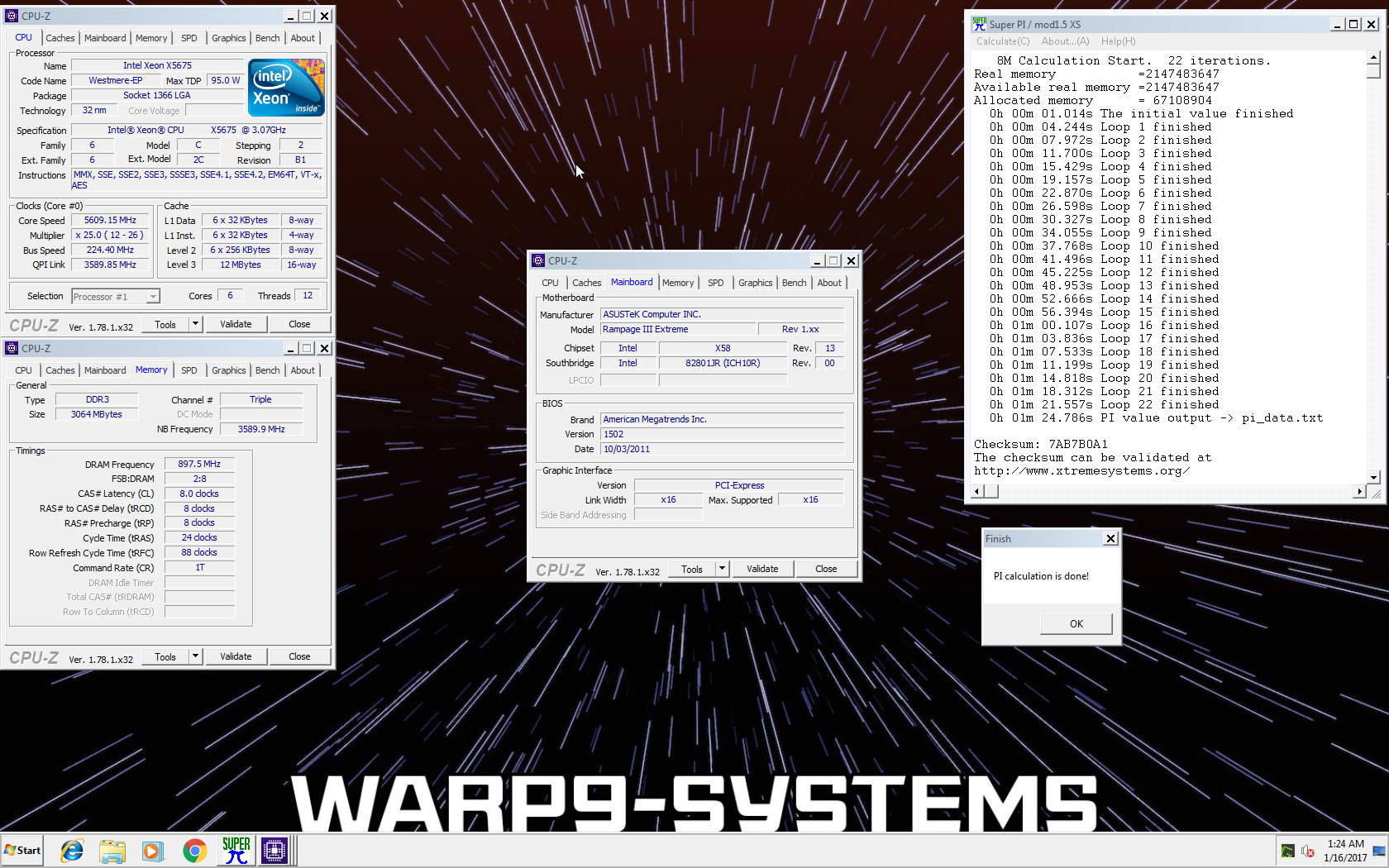Switch to Super PI taskbar icon
This screenshot has height=868, width=1389.
point(236,850)
